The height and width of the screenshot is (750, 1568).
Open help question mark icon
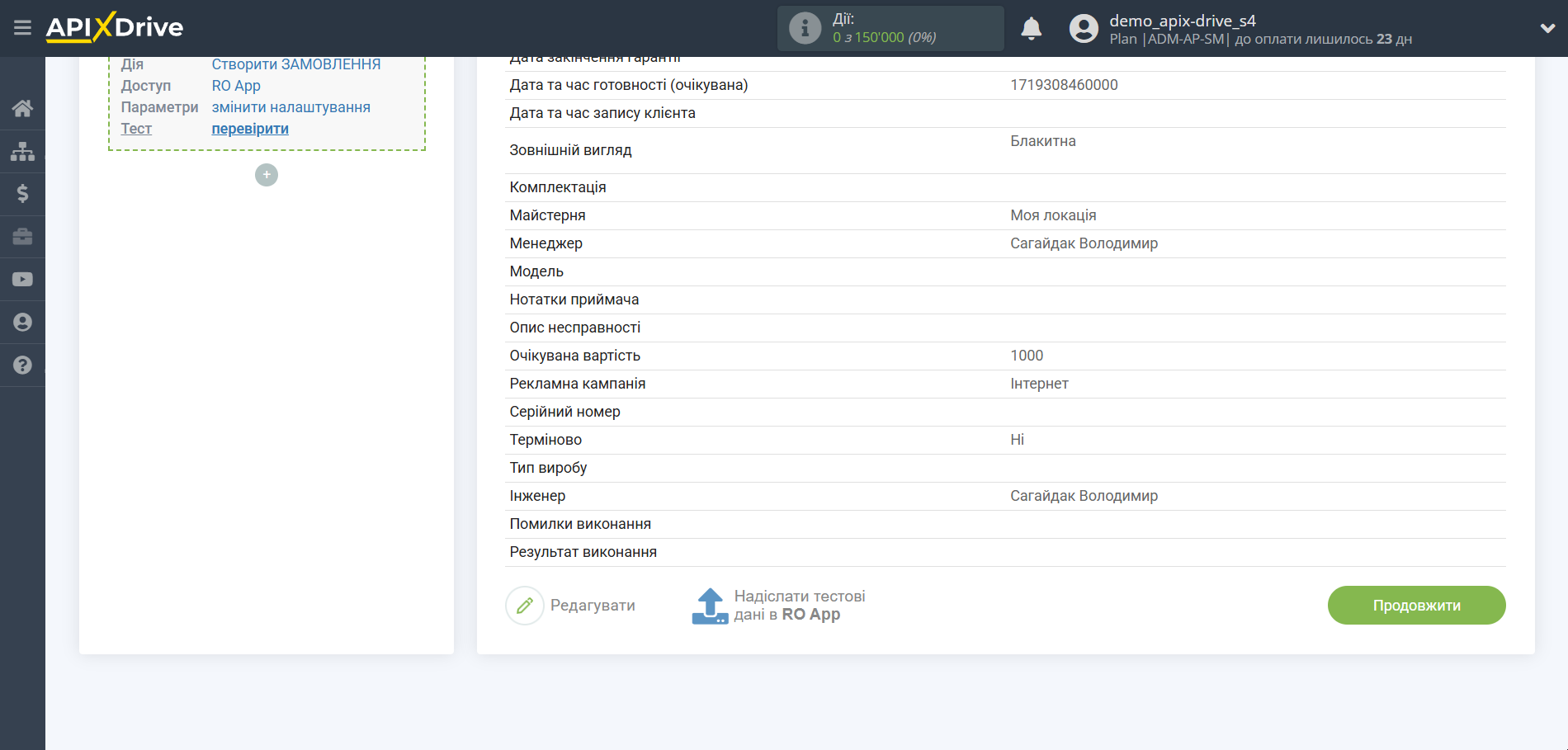[x=22, y=366]
